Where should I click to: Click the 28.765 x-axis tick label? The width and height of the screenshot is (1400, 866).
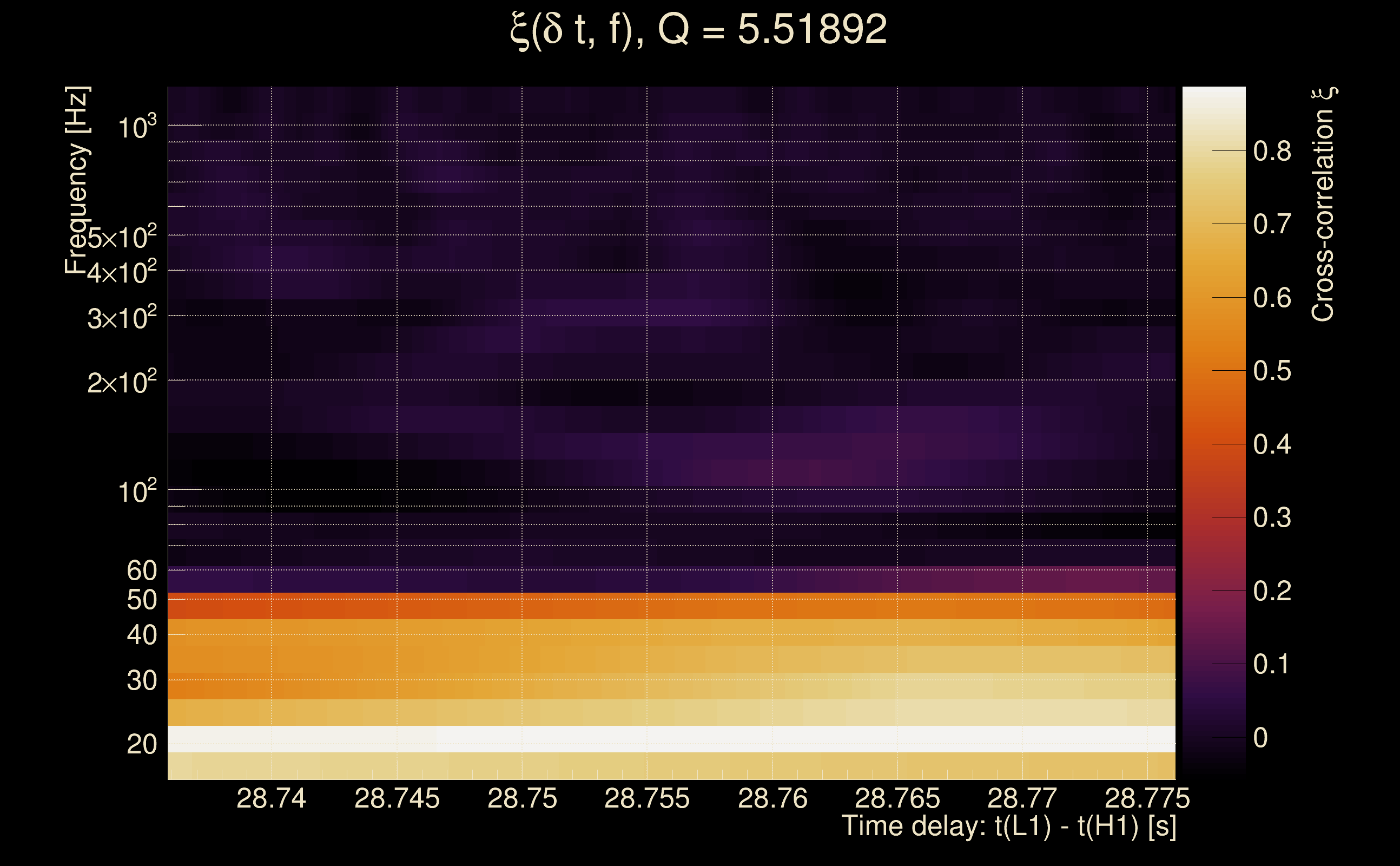click(897, 798)
